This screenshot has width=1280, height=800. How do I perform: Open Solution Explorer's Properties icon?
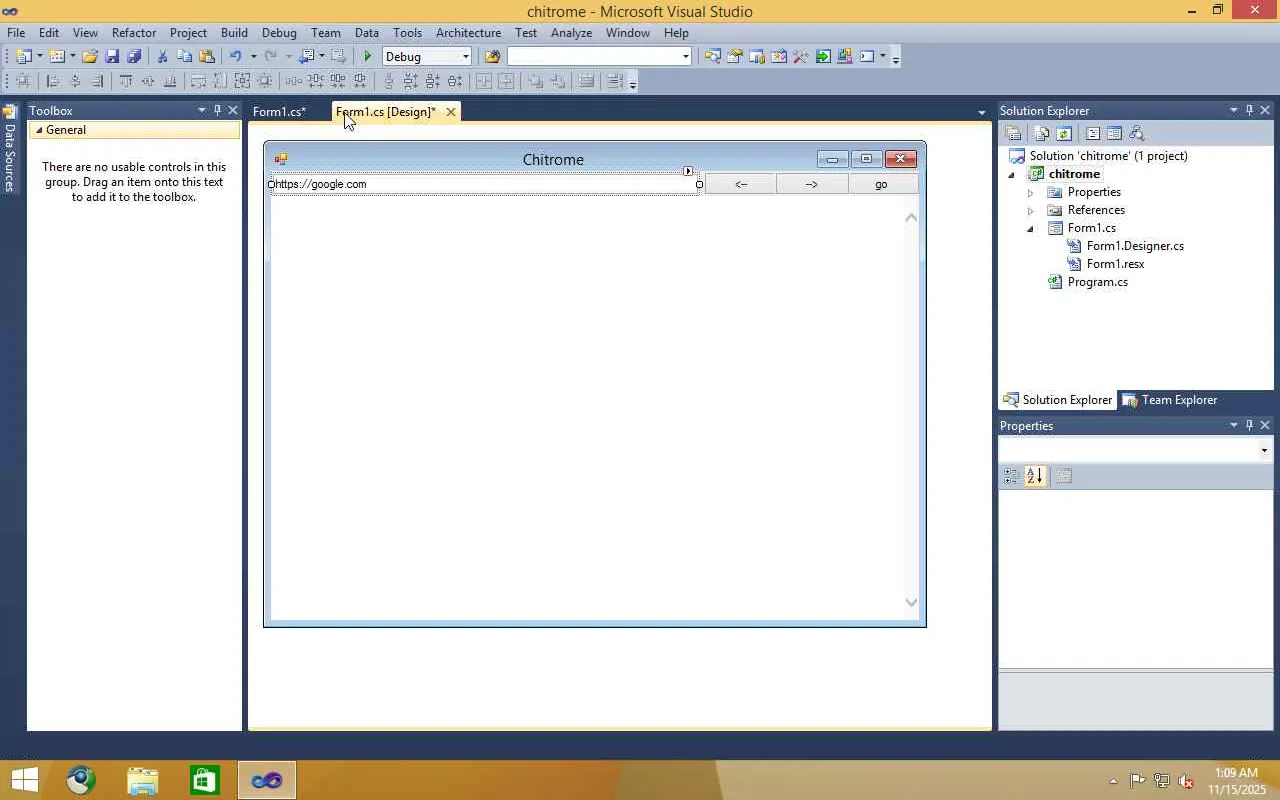(x=1013, y=134)
